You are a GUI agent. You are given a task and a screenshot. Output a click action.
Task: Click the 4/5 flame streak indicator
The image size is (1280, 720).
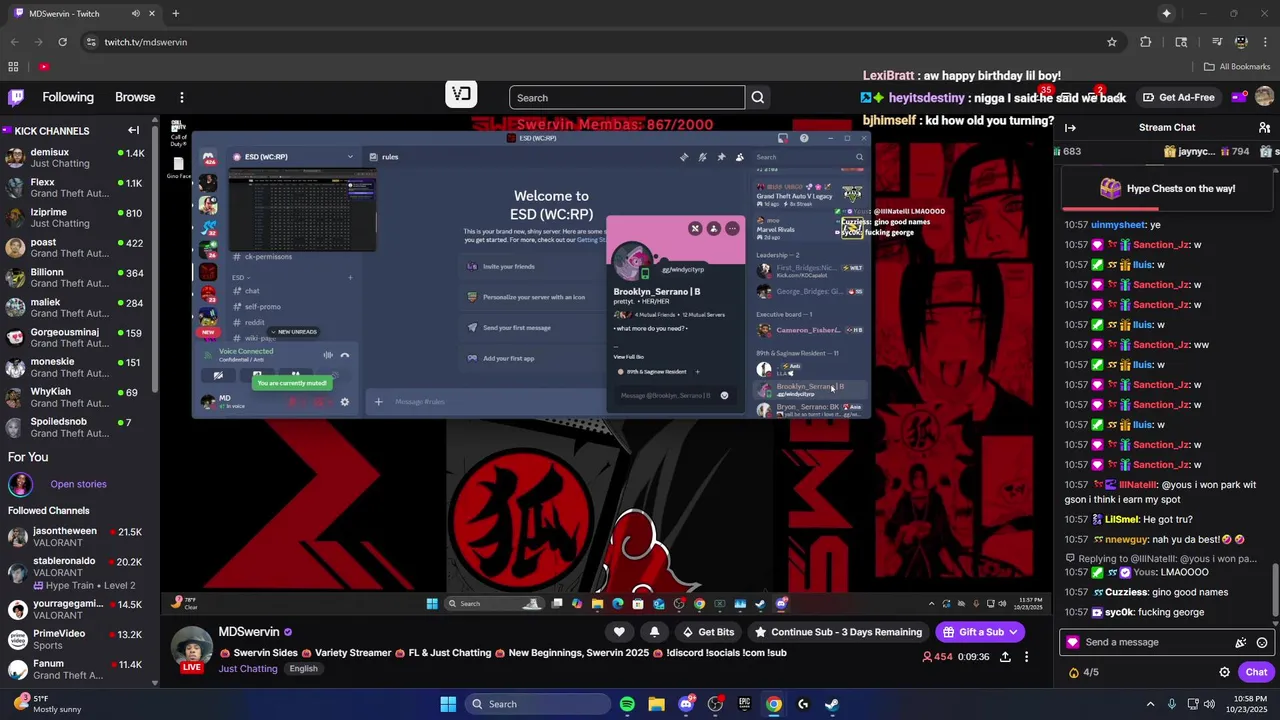click(x=1084, y=673)
